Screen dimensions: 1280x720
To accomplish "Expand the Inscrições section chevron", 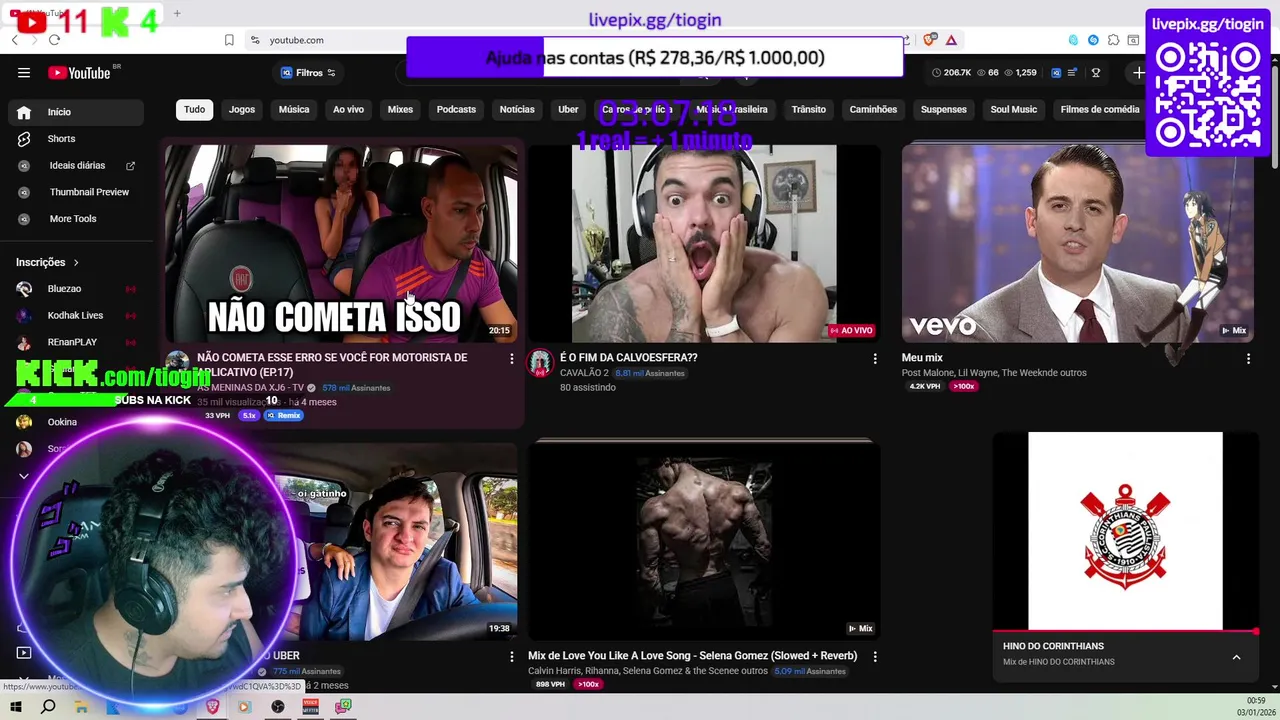I will (x=76, y=262).
